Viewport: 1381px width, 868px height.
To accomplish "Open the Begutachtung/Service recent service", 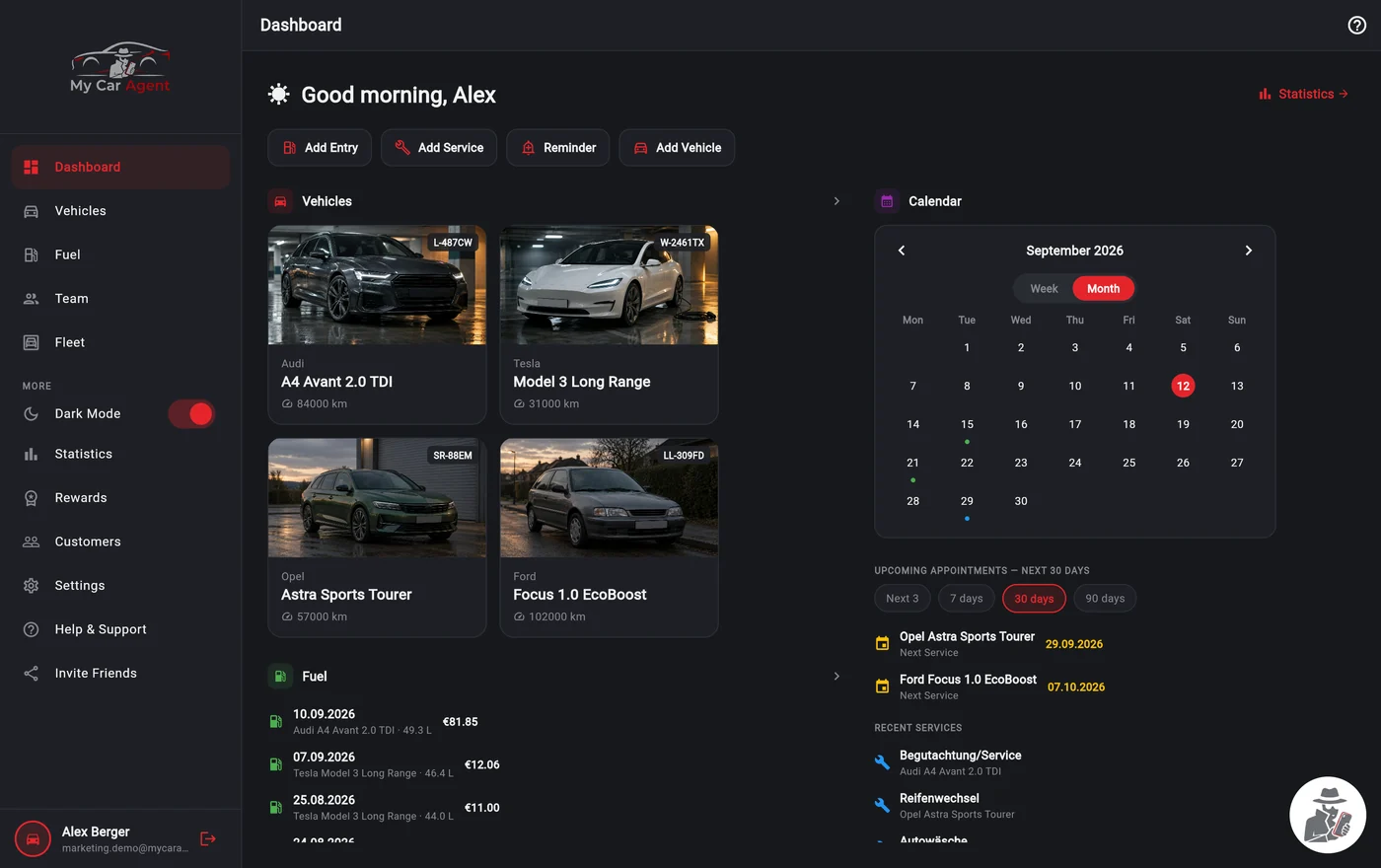I will coord(948,762).
